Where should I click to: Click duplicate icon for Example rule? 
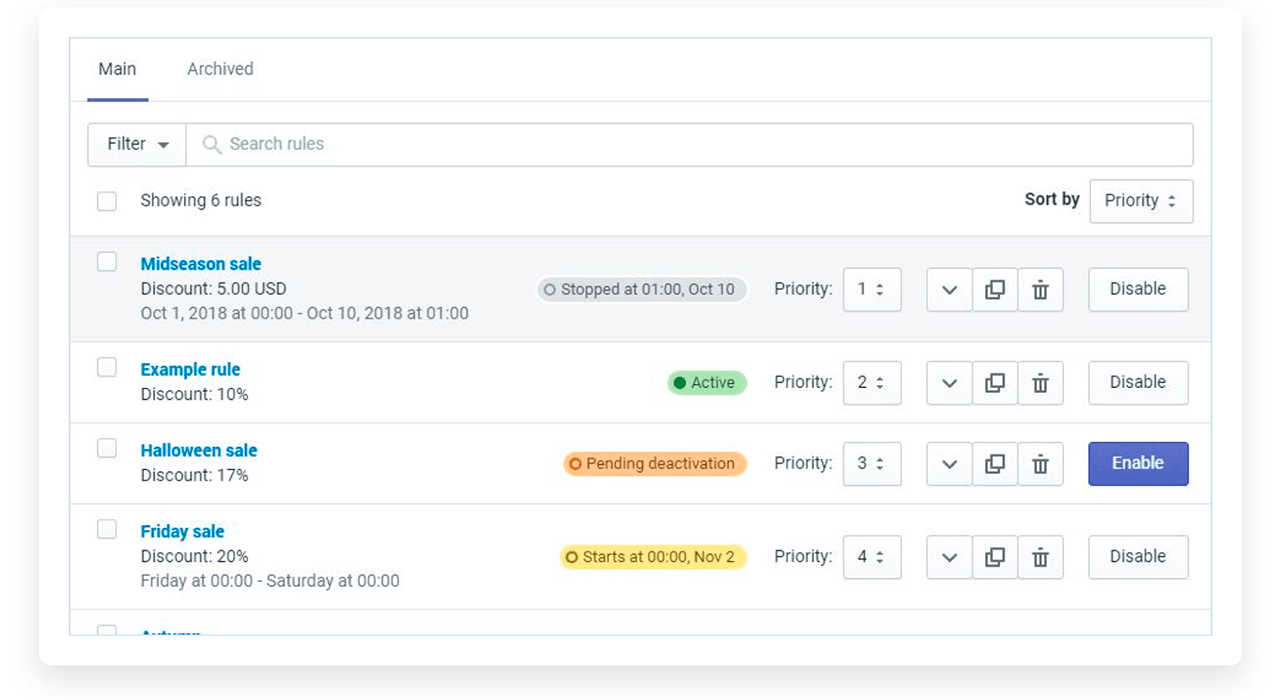pyautogui.click(x=995, y=383)
